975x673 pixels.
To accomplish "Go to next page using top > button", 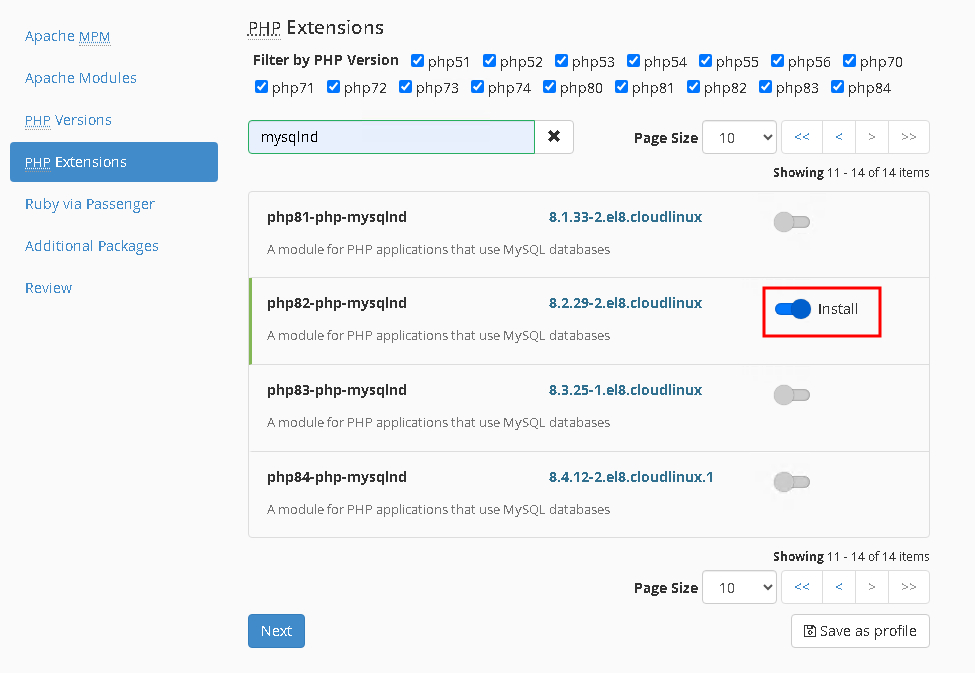I will click(872, 137).
